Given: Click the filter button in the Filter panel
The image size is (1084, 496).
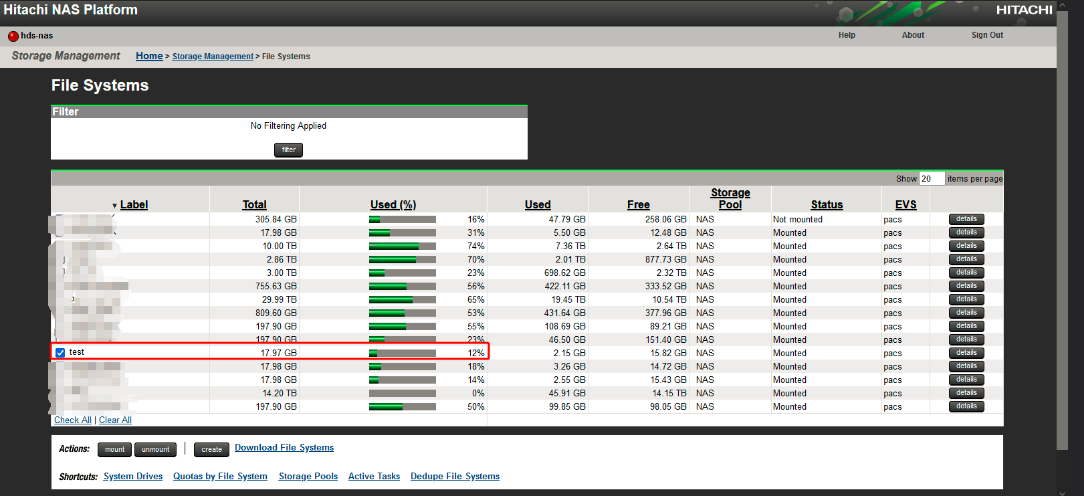Looking at the screenshot, I should [288, 149].
